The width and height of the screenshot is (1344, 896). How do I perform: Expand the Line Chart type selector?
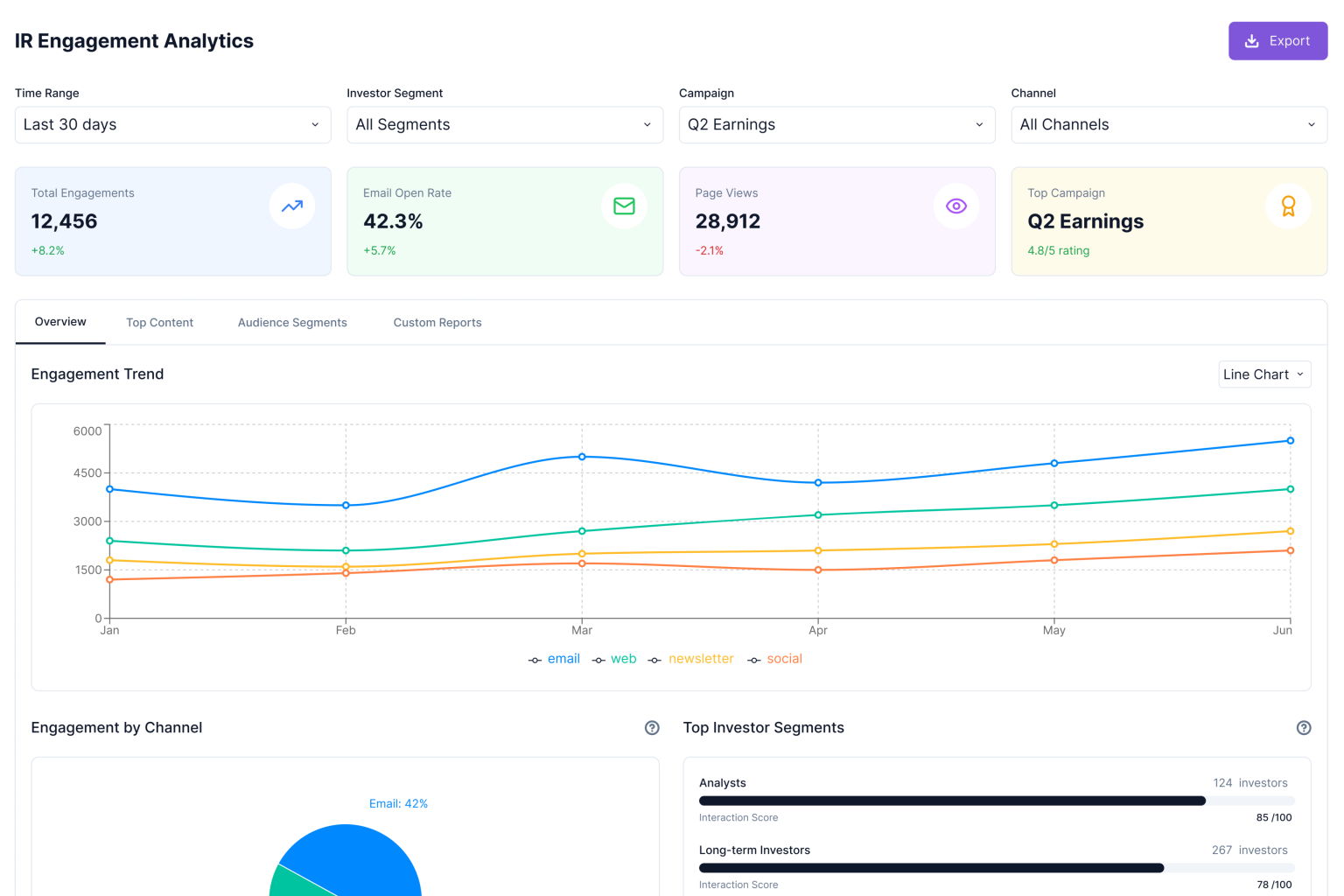point(1263,374)
